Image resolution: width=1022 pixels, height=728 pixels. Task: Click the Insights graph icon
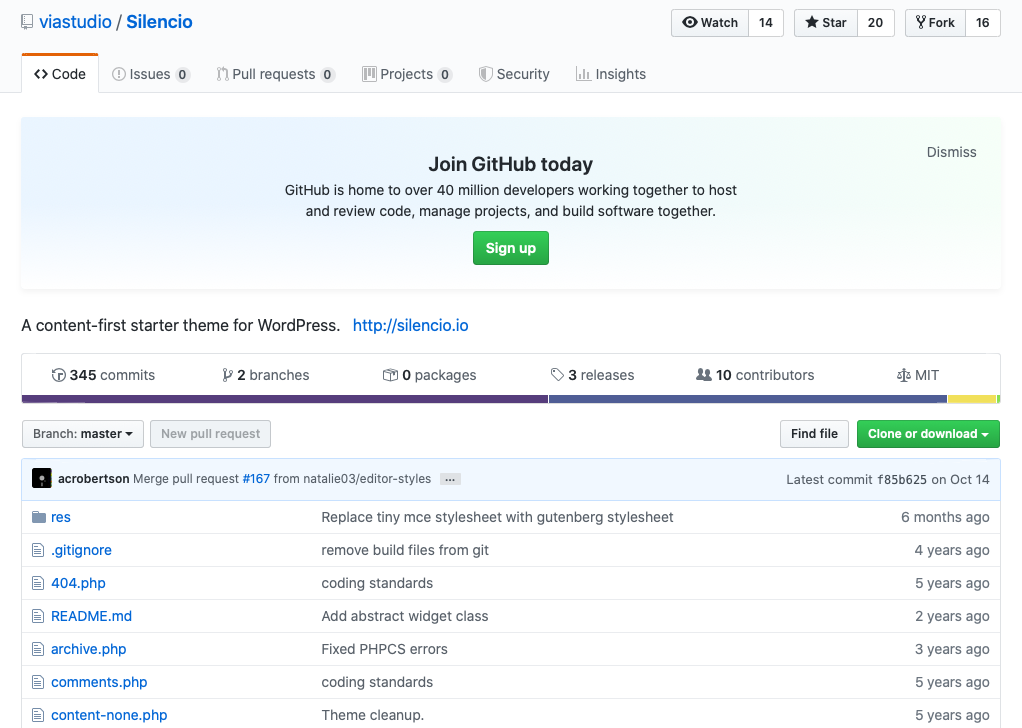[x=583, y=74]
